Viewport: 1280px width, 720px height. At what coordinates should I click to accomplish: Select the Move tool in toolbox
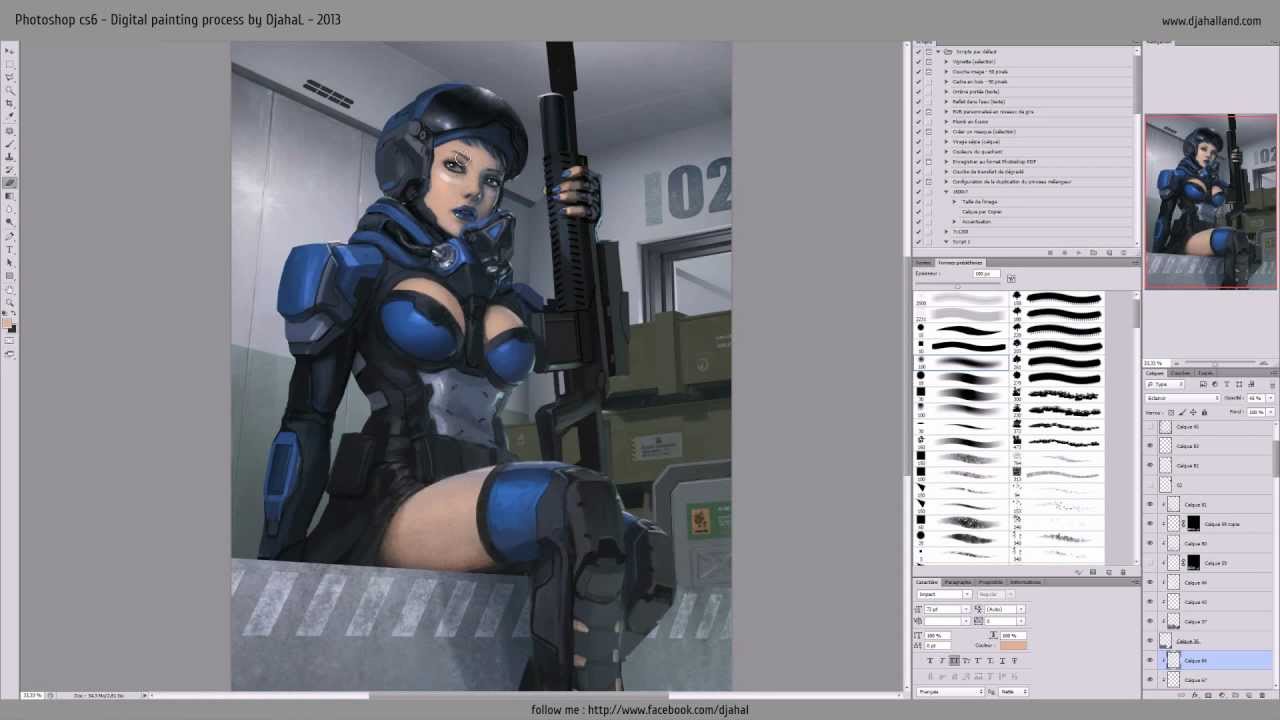click(x=8, y=51)
